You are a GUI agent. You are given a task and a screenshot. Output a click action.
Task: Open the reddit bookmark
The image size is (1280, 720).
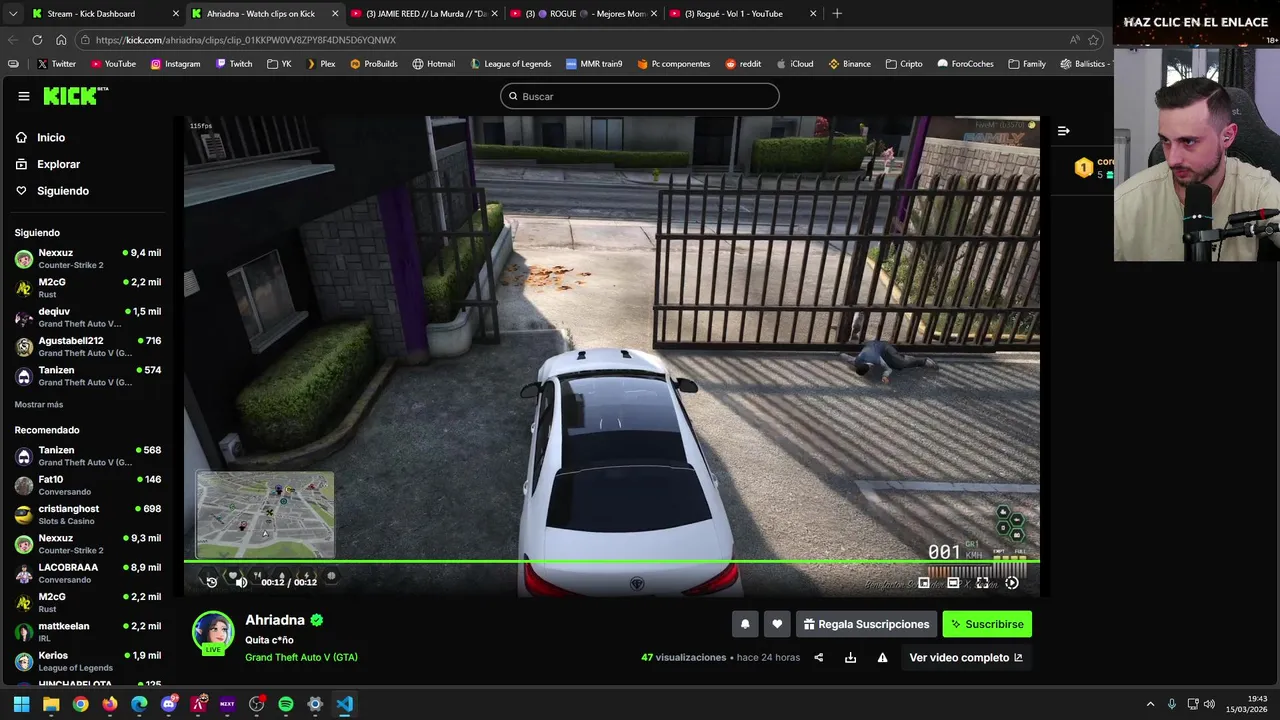click(743, 63)
